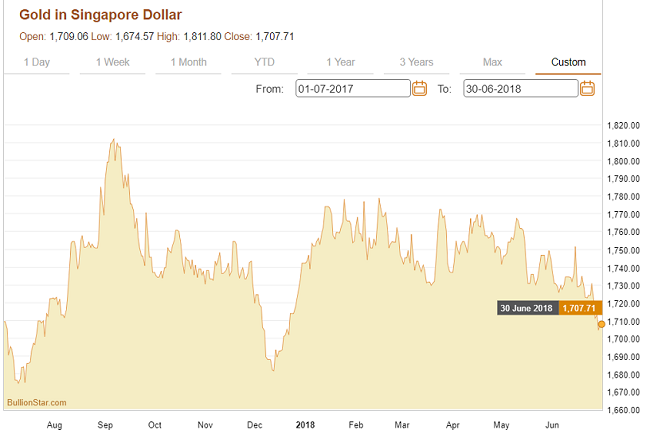
Task: Open the To date calendar picker
Action: coord(587,89)
